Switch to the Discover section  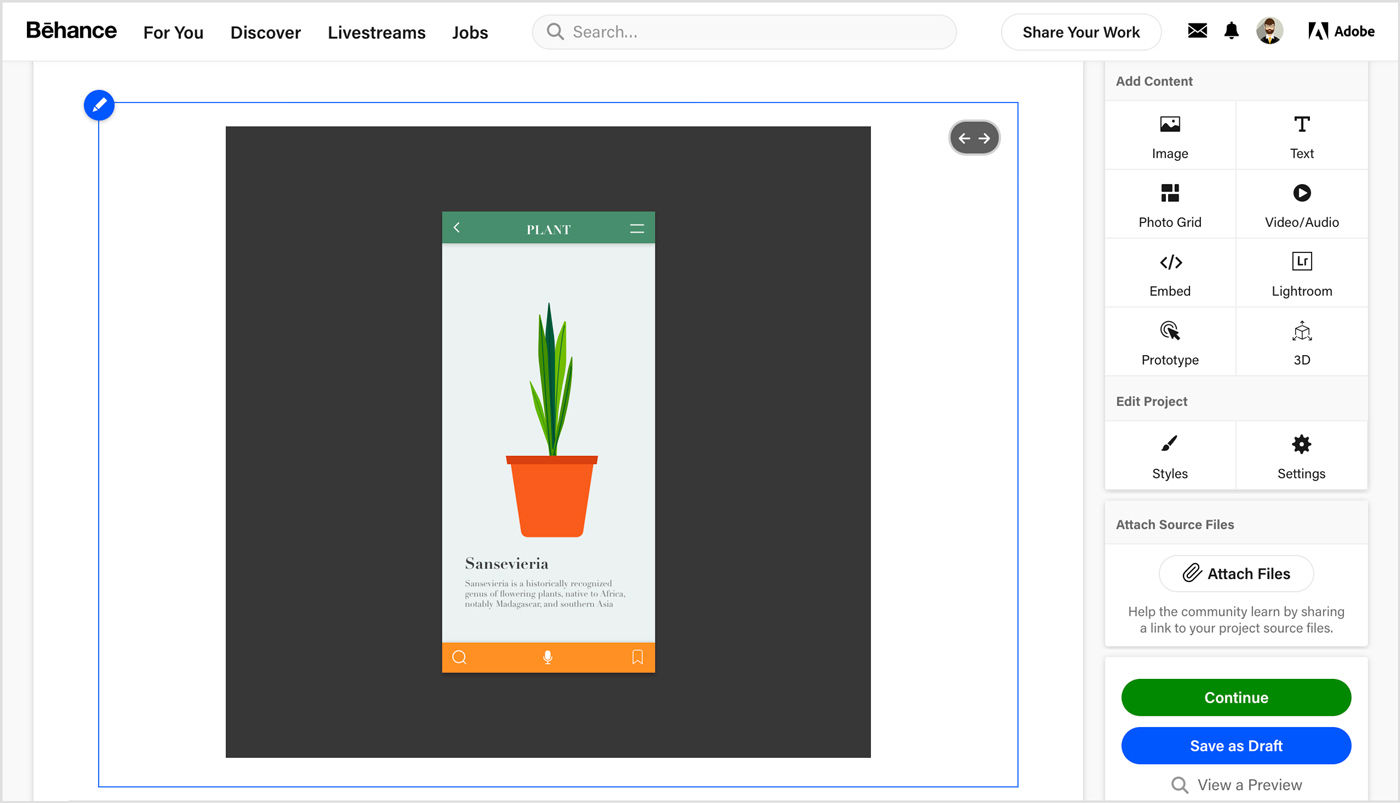click(265, 32)
